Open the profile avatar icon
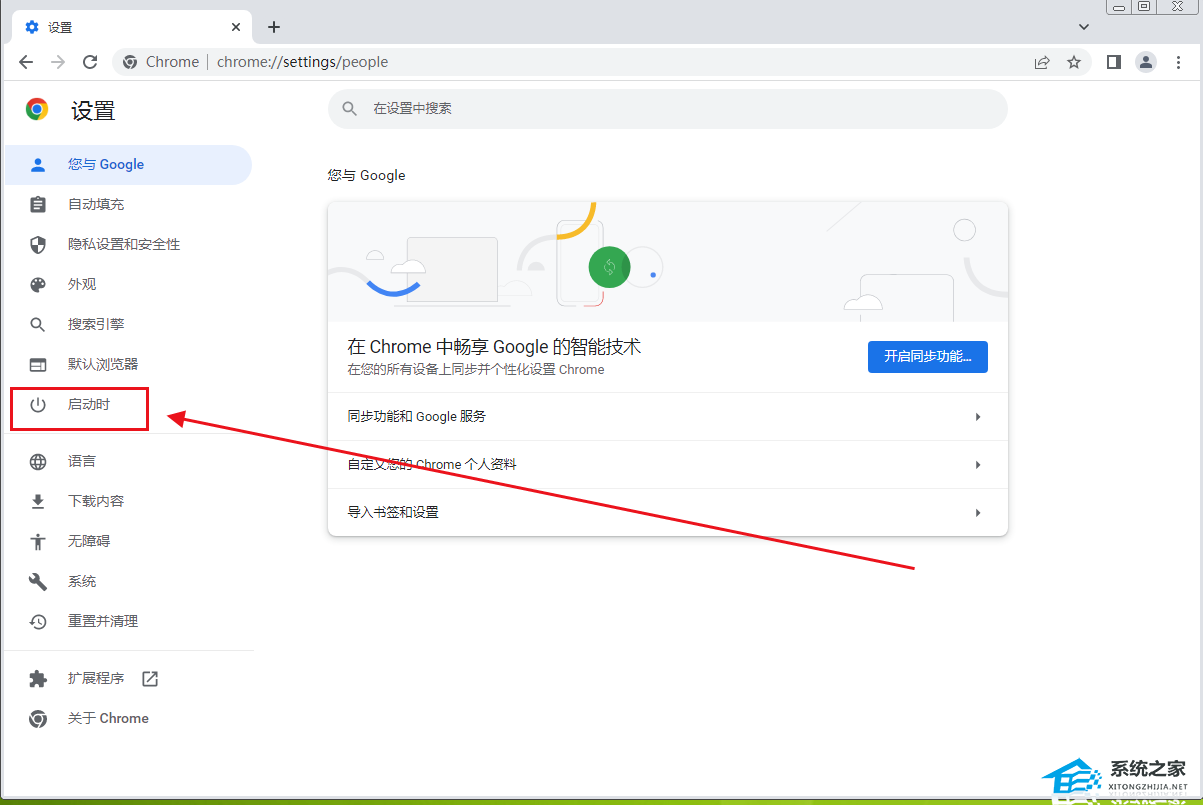 (1146, 62)
